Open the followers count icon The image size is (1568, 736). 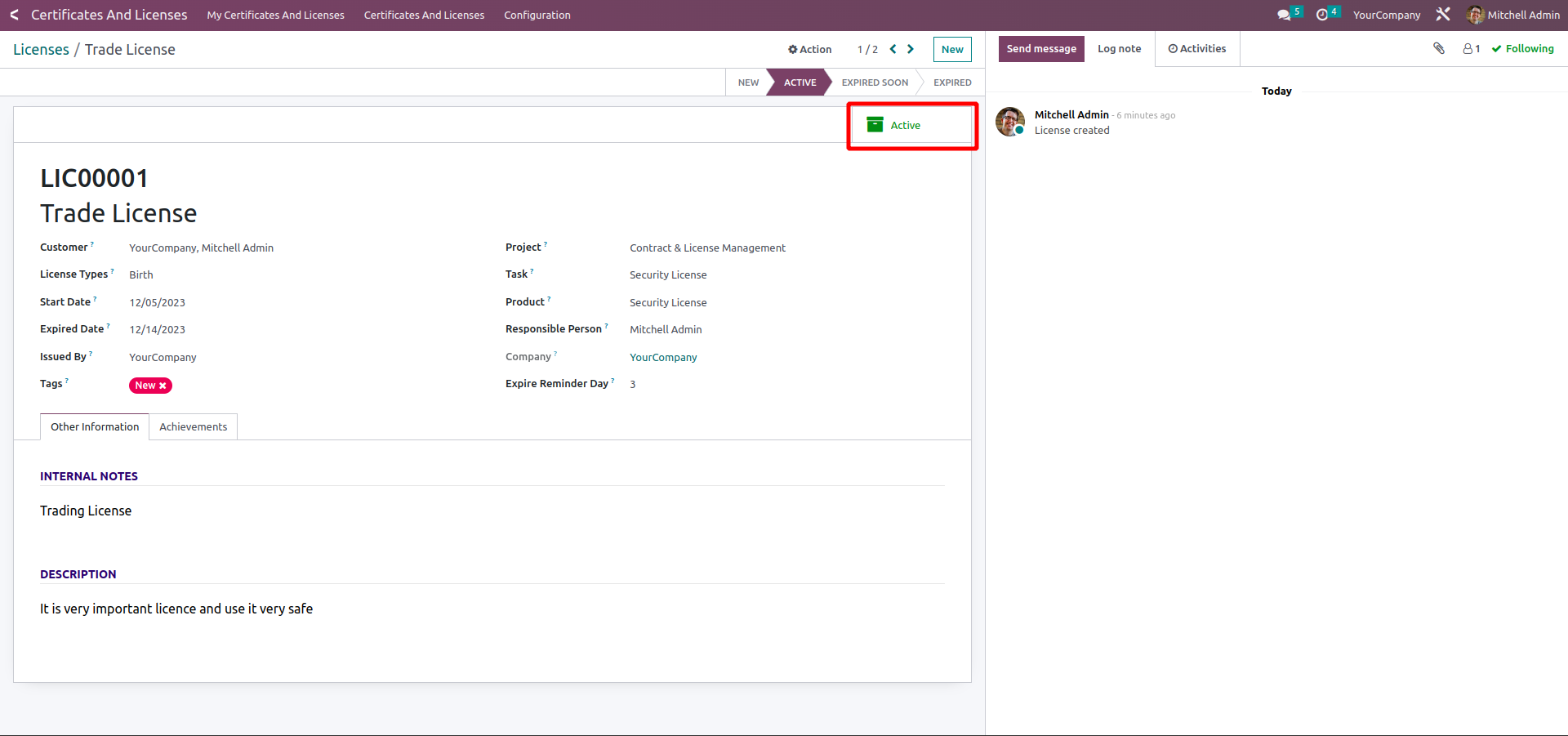click(1472, 49)
